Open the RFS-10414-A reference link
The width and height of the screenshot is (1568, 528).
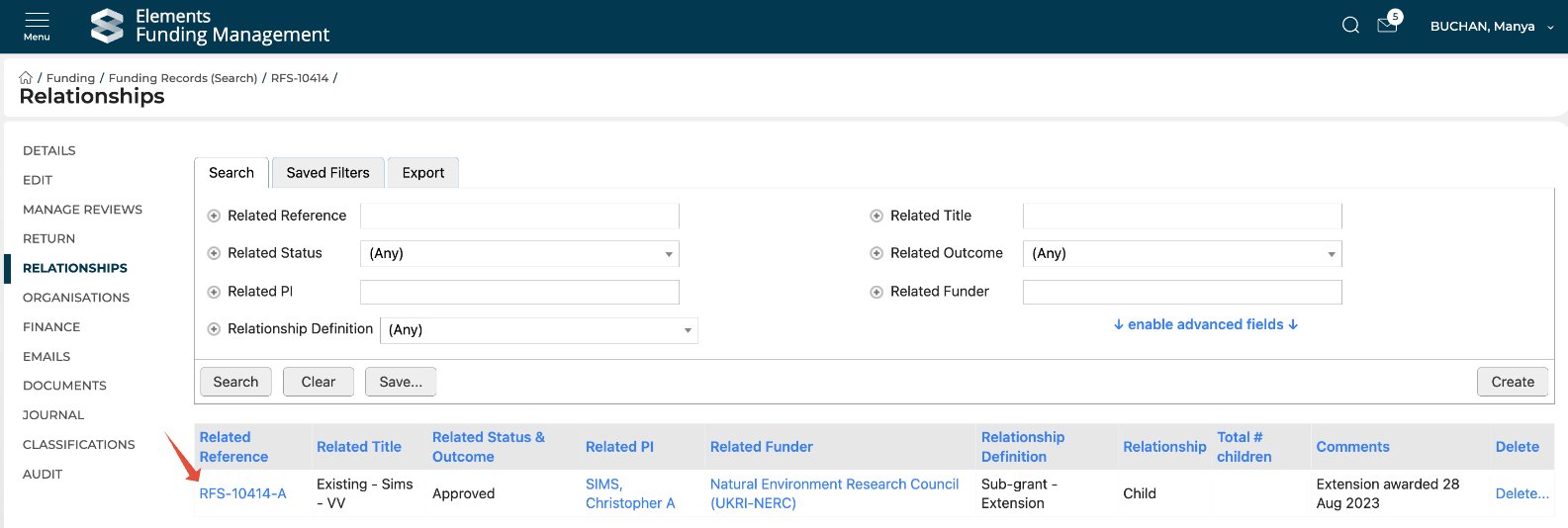[x=242, y=493]
